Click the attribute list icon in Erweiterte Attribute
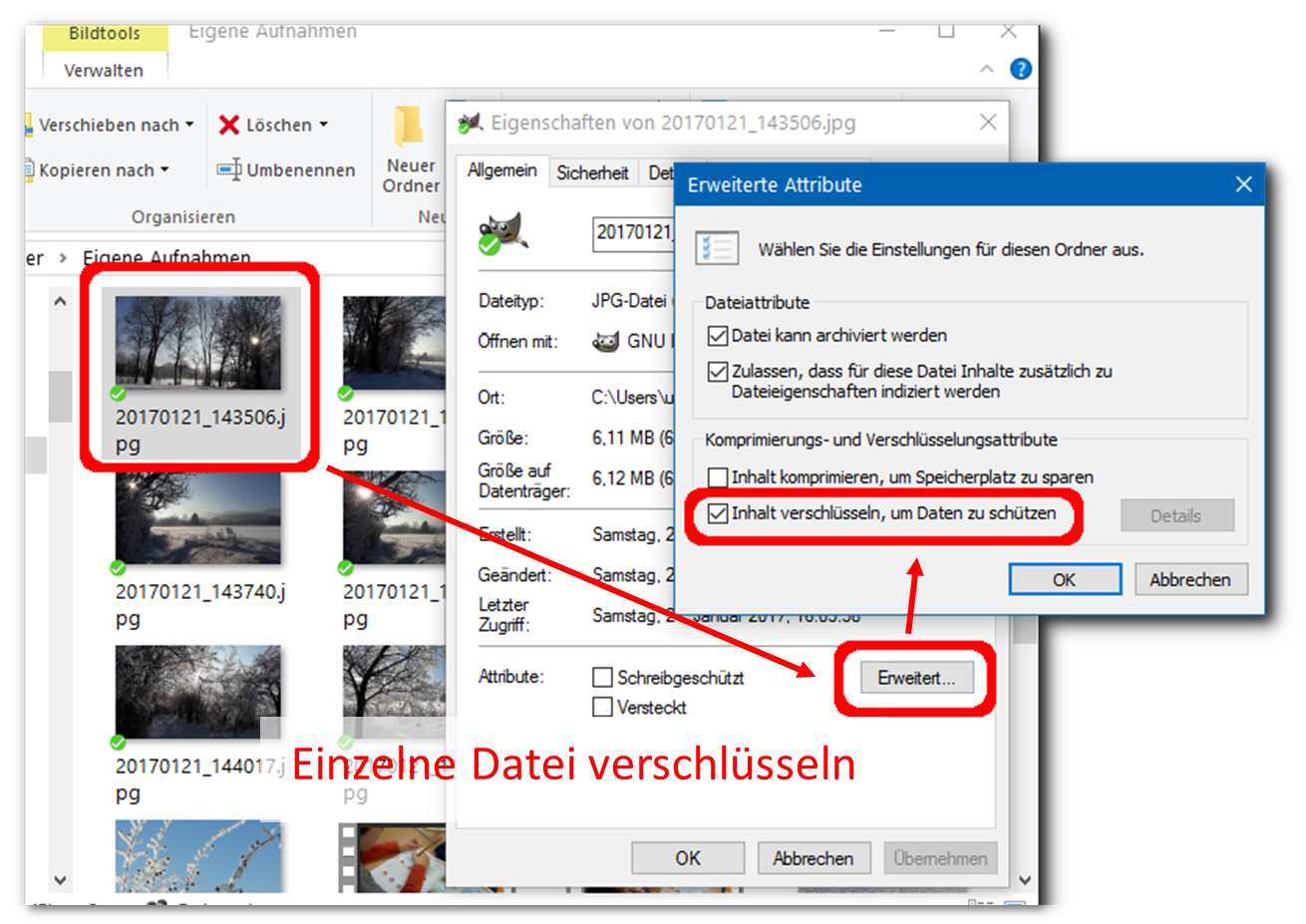 (716, 248)
